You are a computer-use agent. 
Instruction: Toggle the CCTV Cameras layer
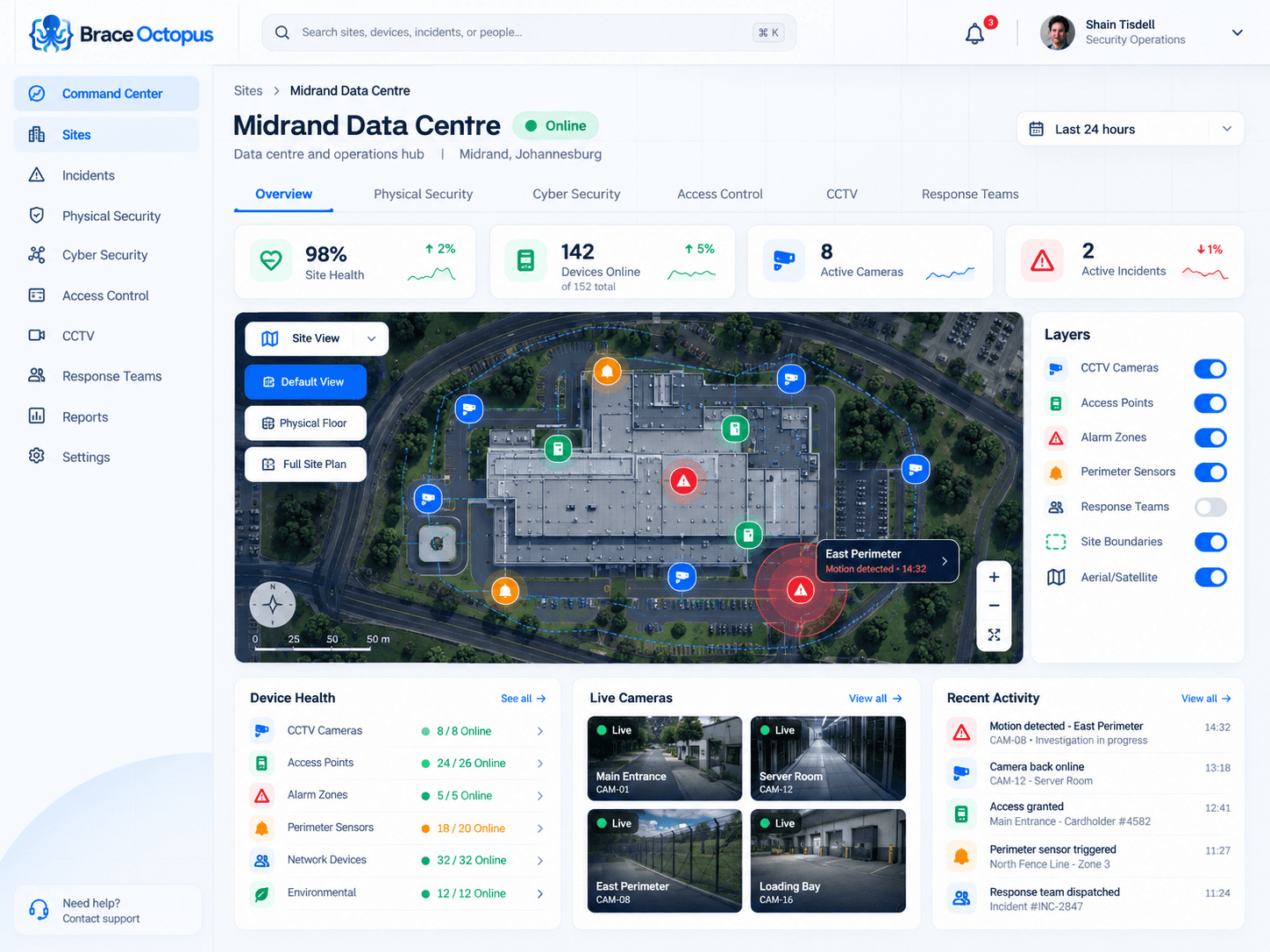pos(1210,369)
